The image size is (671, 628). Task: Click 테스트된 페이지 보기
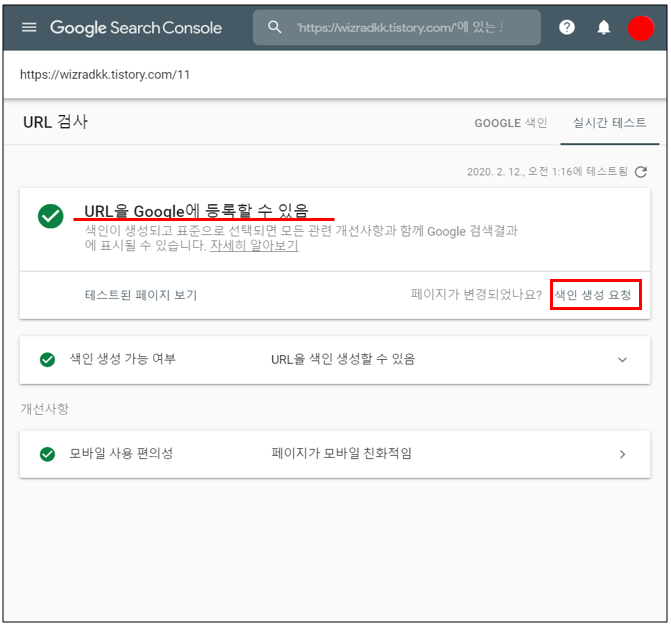141,295
